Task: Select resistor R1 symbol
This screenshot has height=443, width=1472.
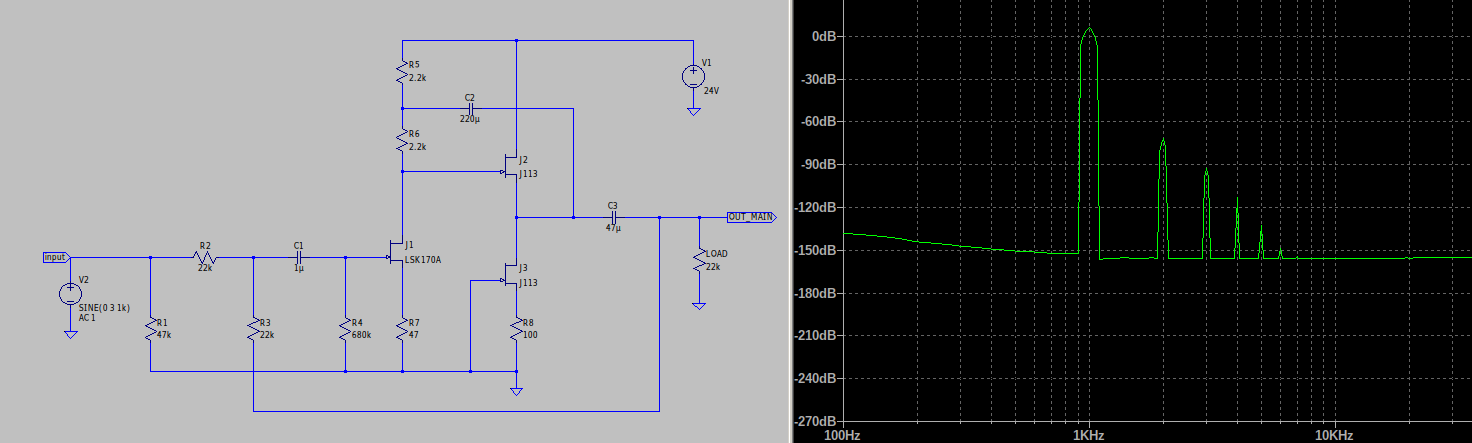Action: click(x=151, y=329)
